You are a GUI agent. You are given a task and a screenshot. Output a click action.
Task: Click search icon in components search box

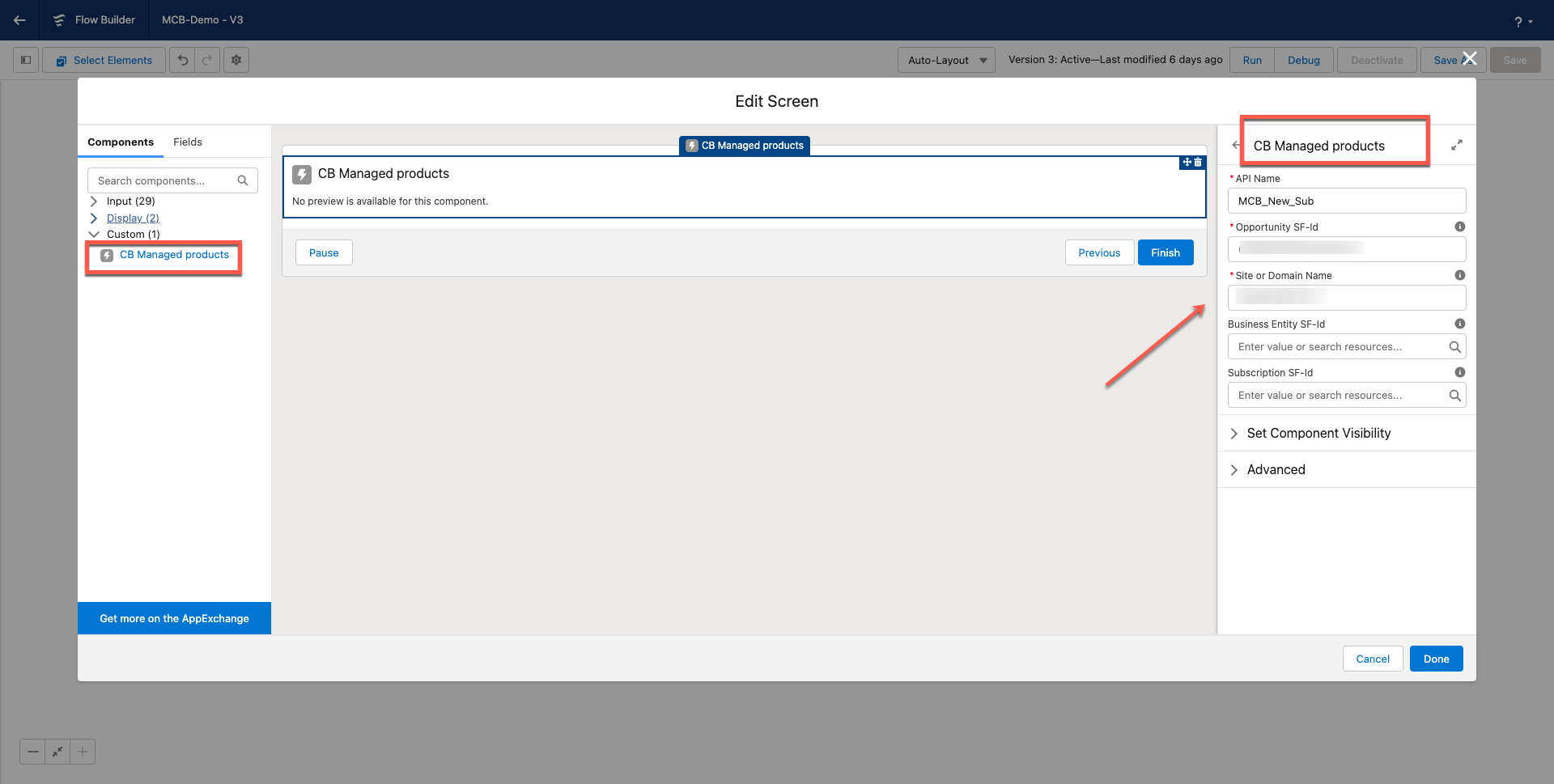pyautogui.click(x=243, y=180)
